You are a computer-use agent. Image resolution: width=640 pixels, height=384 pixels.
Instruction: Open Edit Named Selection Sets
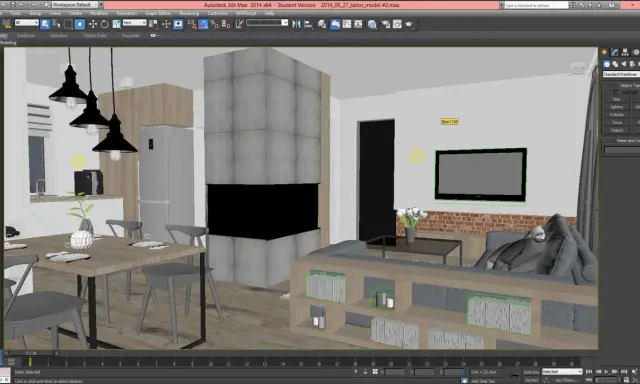click(x=239, y=24)
